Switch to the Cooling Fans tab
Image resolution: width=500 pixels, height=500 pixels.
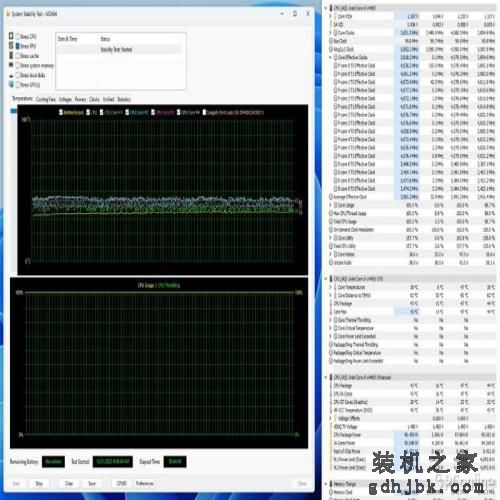(46, 99)
